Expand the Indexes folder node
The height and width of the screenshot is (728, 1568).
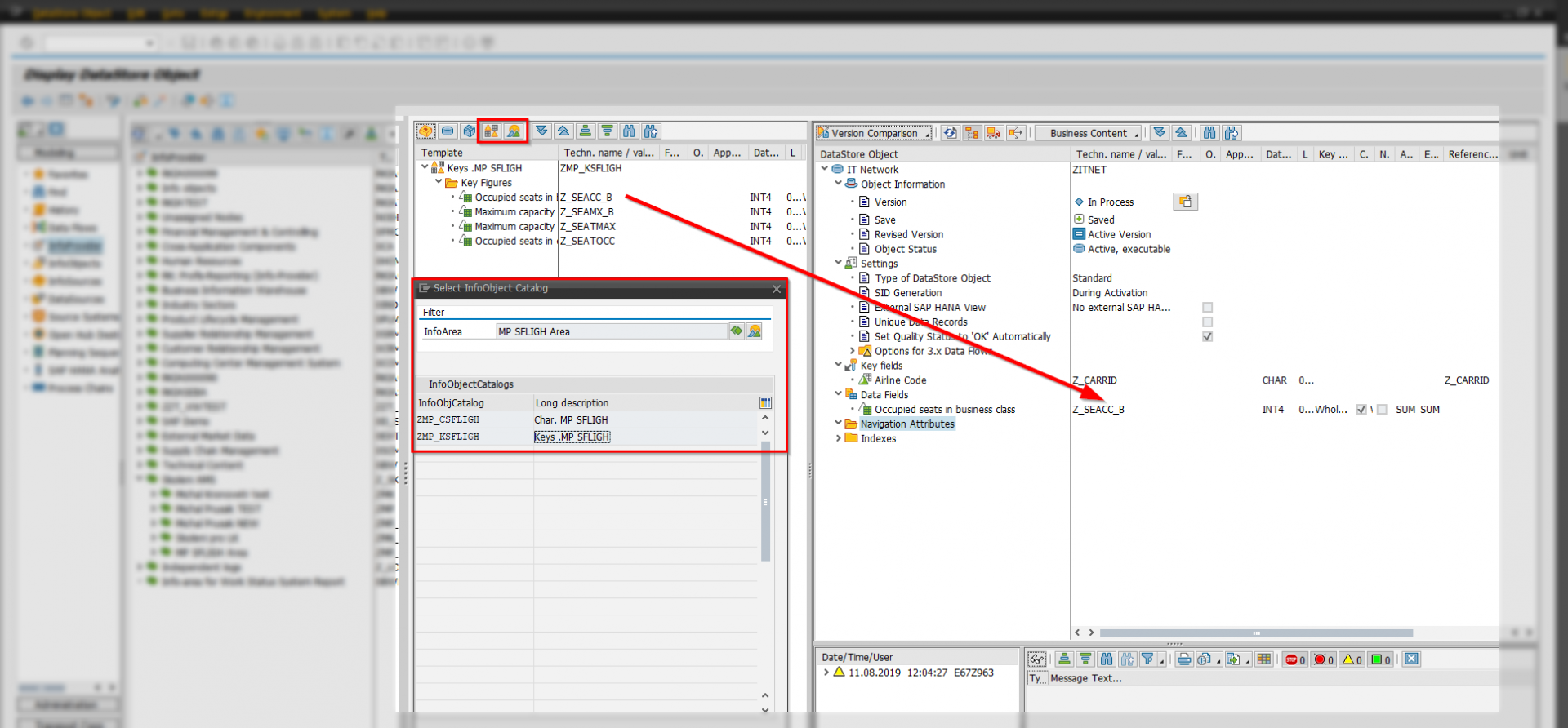839,438
